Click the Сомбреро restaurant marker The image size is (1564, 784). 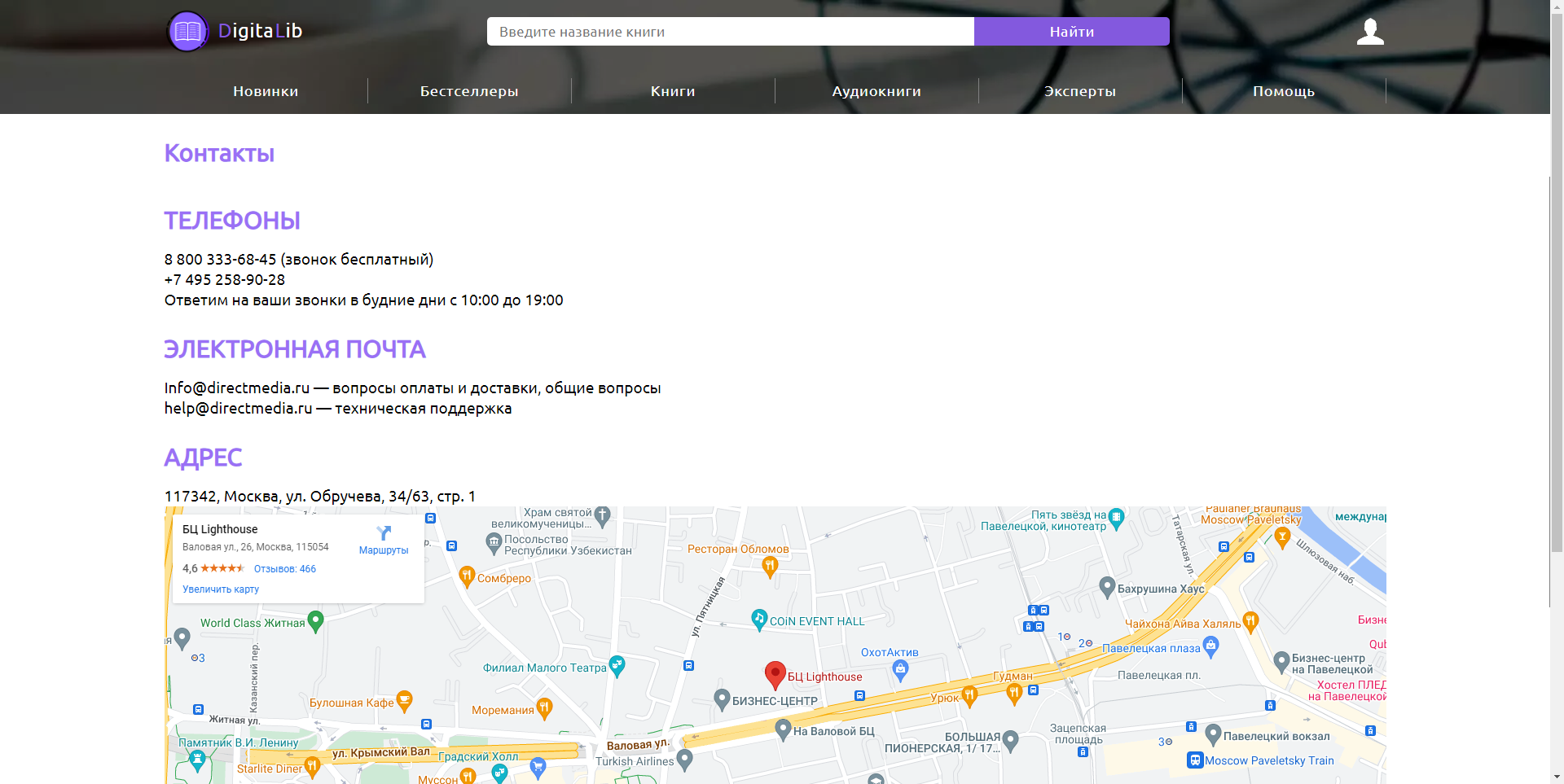pos(467,577)
